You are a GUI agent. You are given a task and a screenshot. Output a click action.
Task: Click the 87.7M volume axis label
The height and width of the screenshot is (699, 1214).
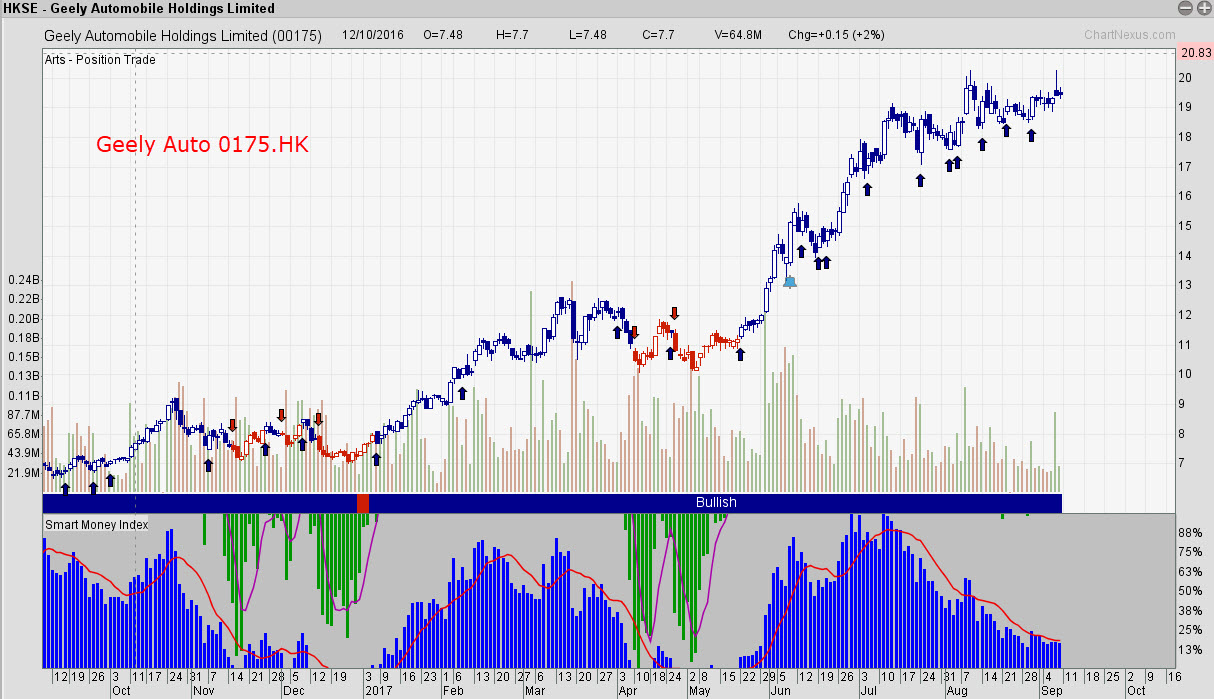point(23,415)
